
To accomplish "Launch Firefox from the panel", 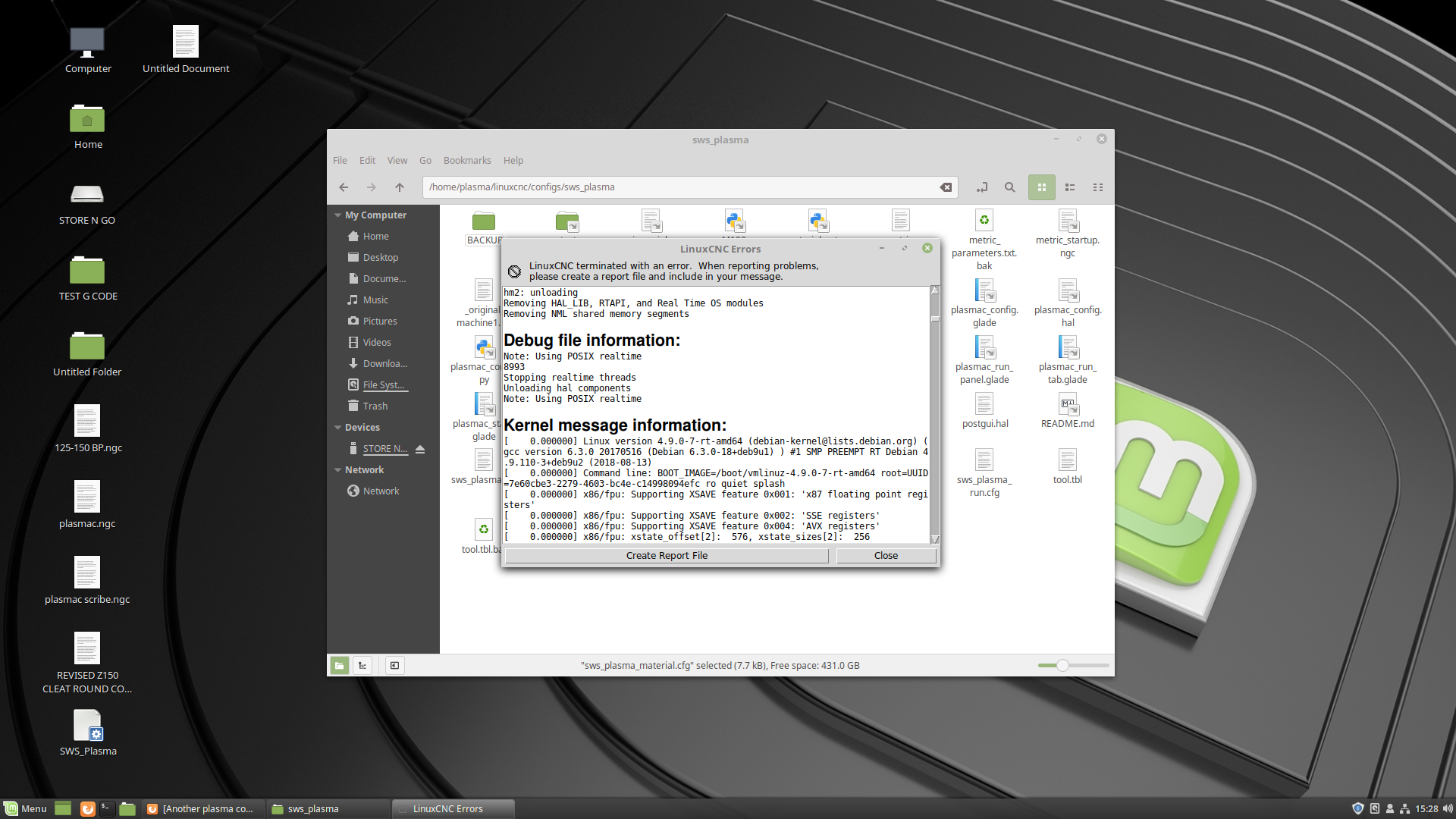I will coord(88,808).
